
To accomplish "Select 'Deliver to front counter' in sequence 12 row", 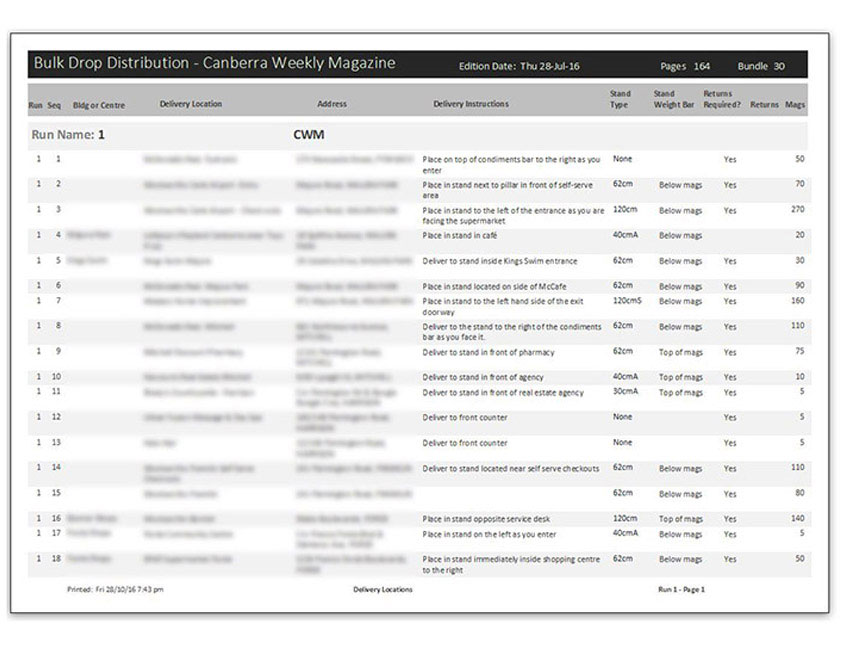I will point(465,417).
